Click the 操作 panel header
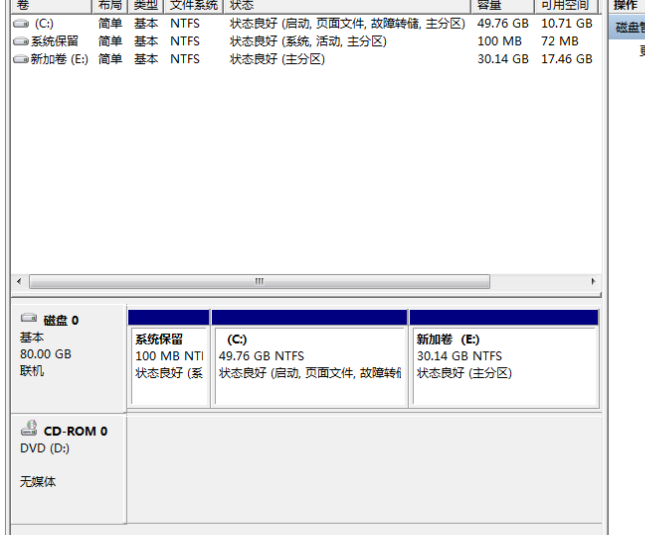 [626, 5]
